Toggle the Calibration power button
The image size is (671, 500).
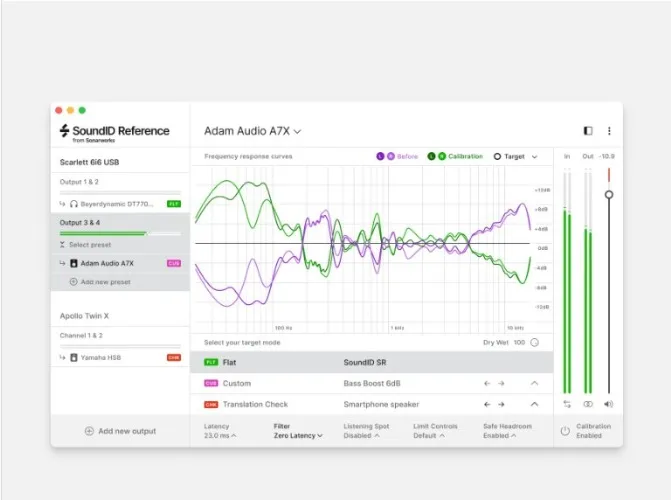coord(565,431)
